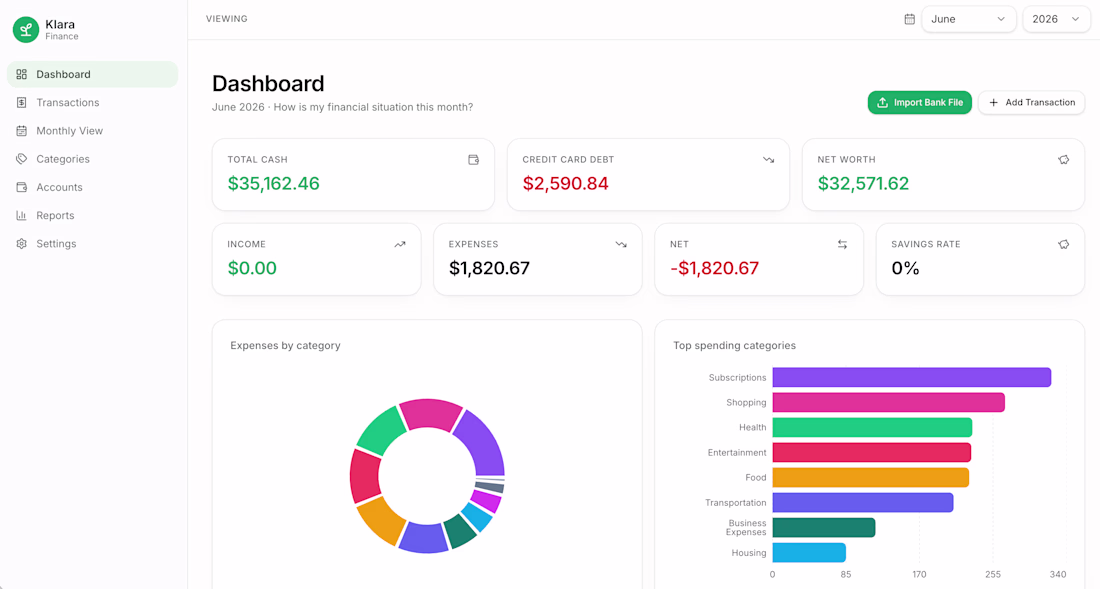1100x589 pixels.
Task: Open Accounts page from sidebar
Action: tap(93, 187)
